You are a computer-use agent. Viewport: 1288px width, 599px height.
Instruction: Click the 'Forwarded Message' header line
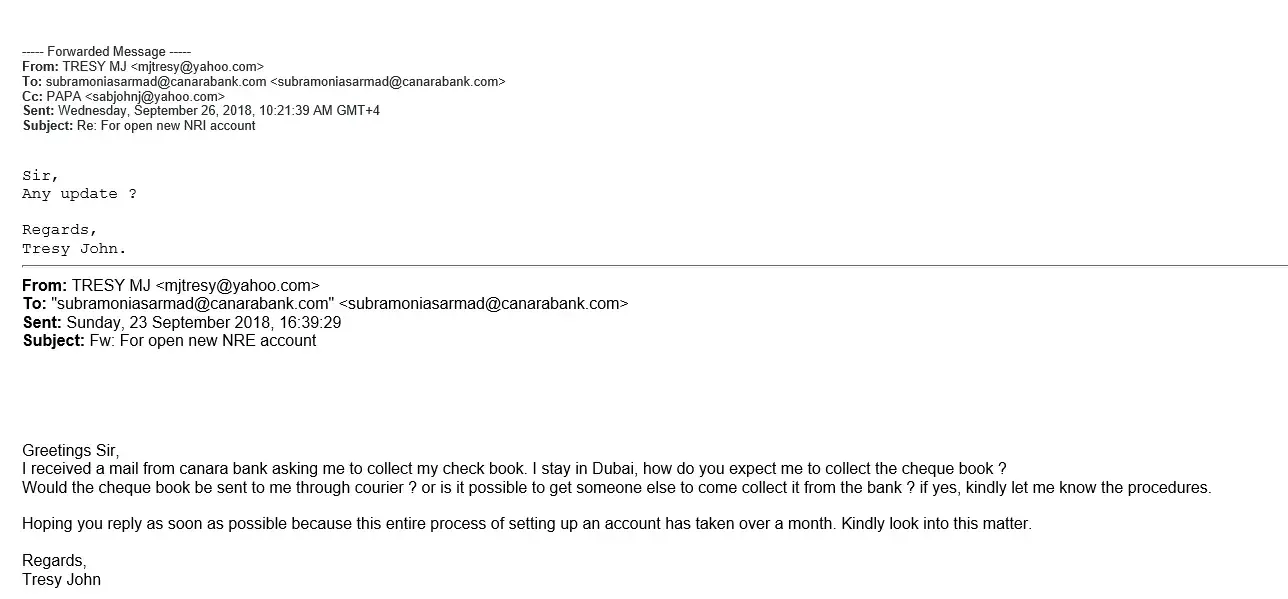(x=106, y=51)
